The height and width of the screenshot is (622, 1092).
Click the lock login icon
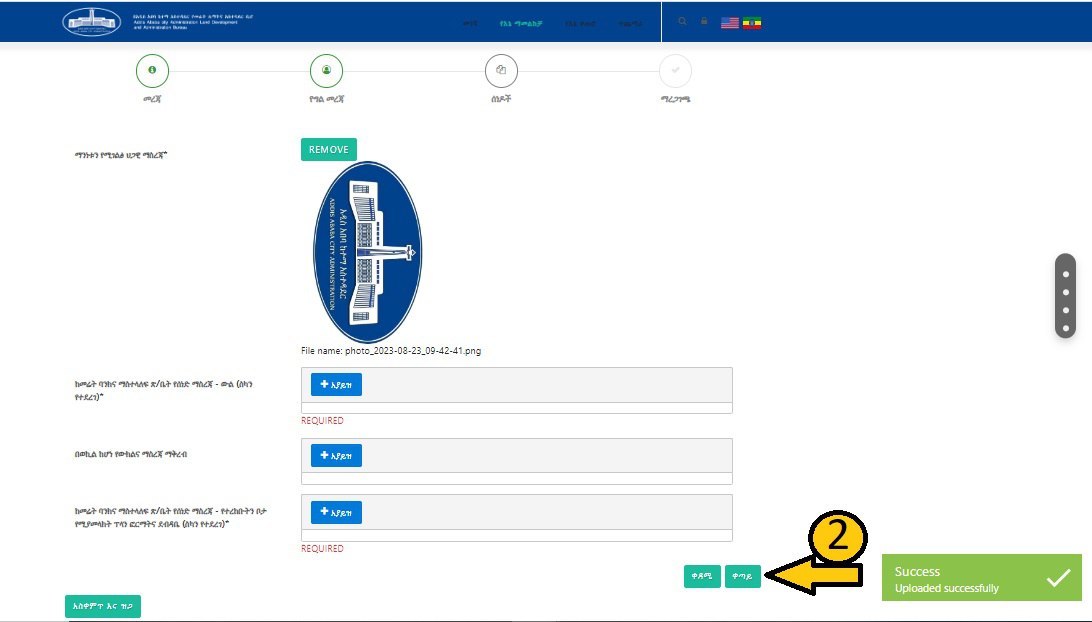pos(704,22)
